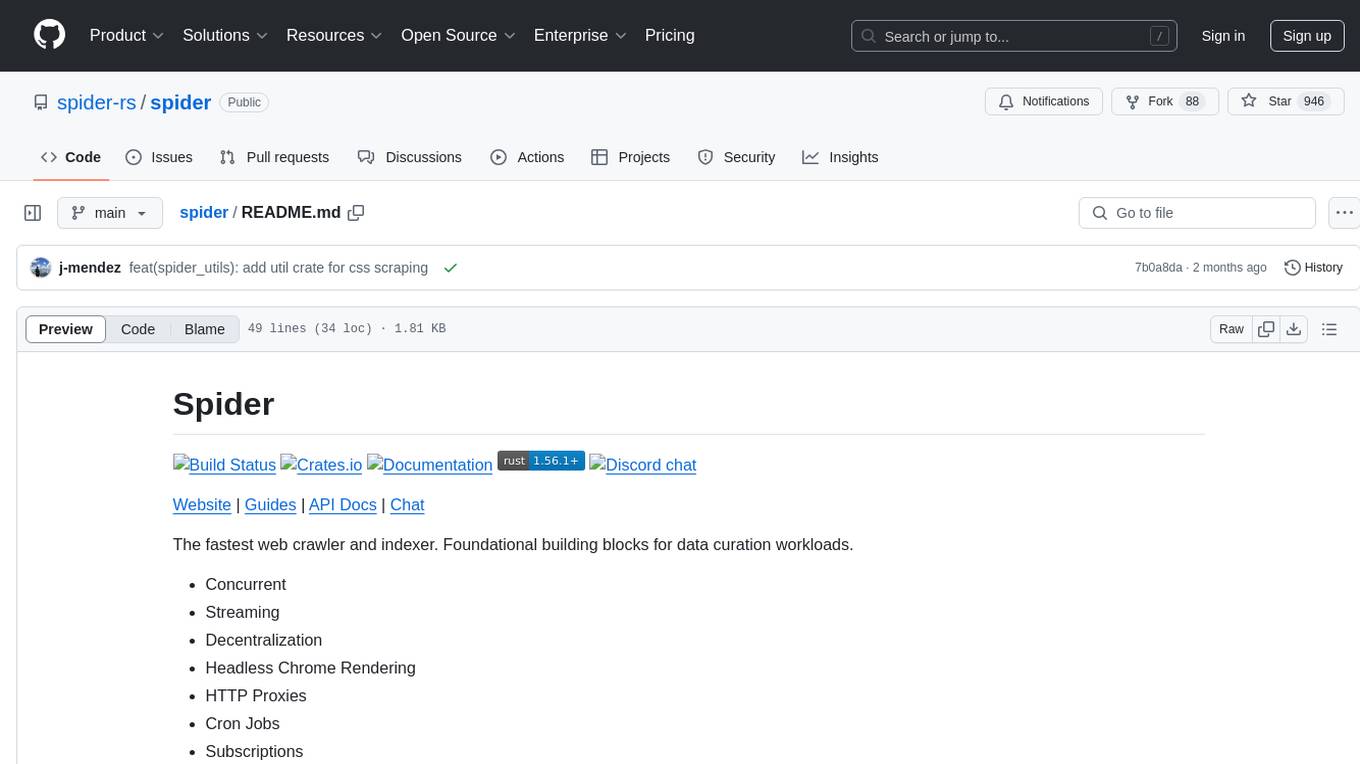Click the Spider heading

224,404
